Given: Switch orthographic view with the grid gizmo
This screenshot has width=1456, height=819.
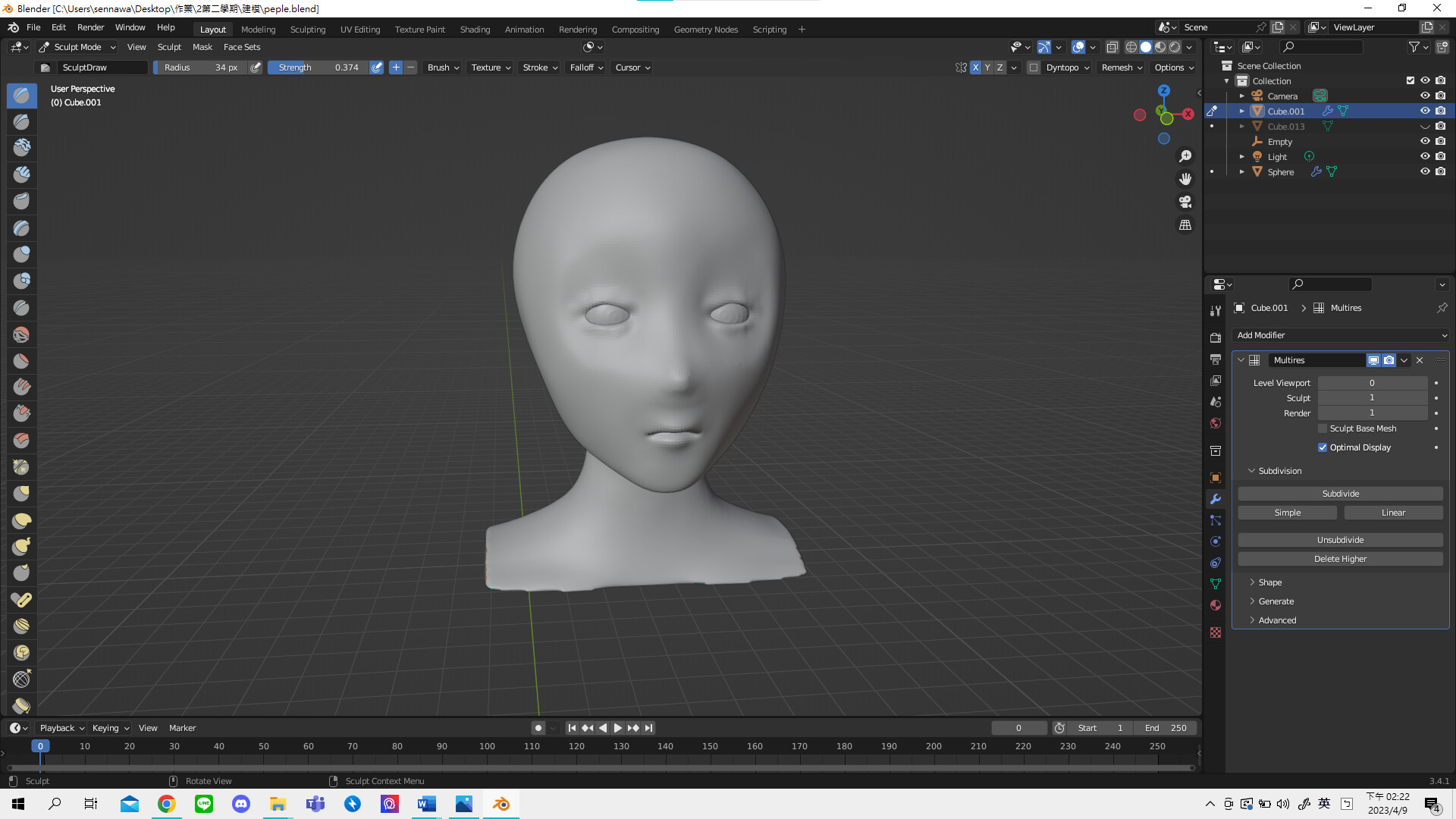Looking at the screenshot, I should click(x=1185, y=225).
